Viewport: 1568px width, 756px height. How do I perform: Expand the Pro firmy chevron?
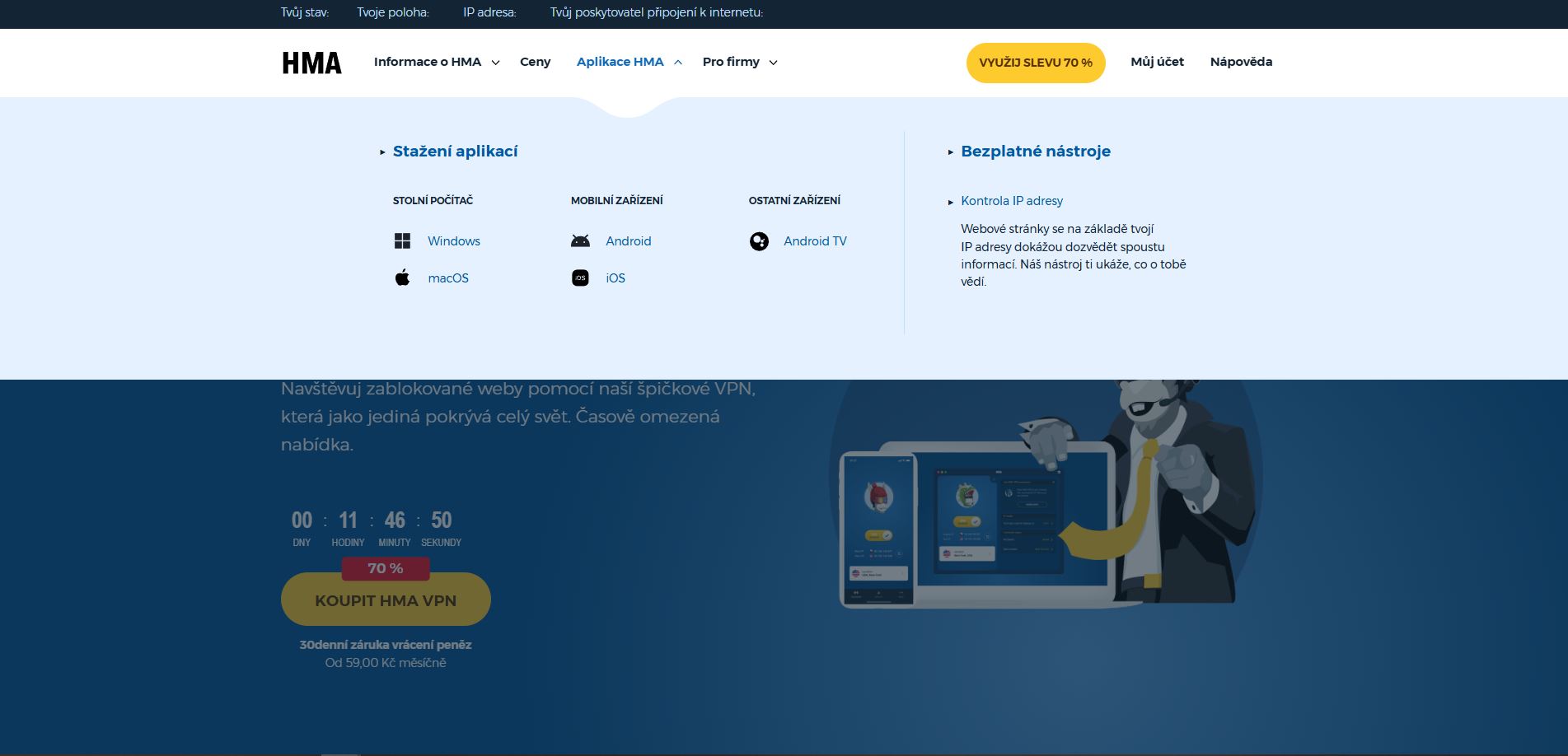click(773, 63)
